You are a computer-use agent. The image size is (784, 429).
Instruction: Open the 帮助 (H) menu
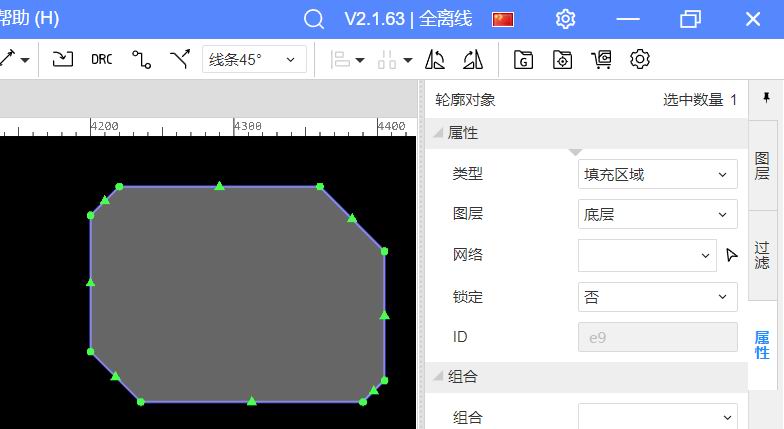(29, 19)
